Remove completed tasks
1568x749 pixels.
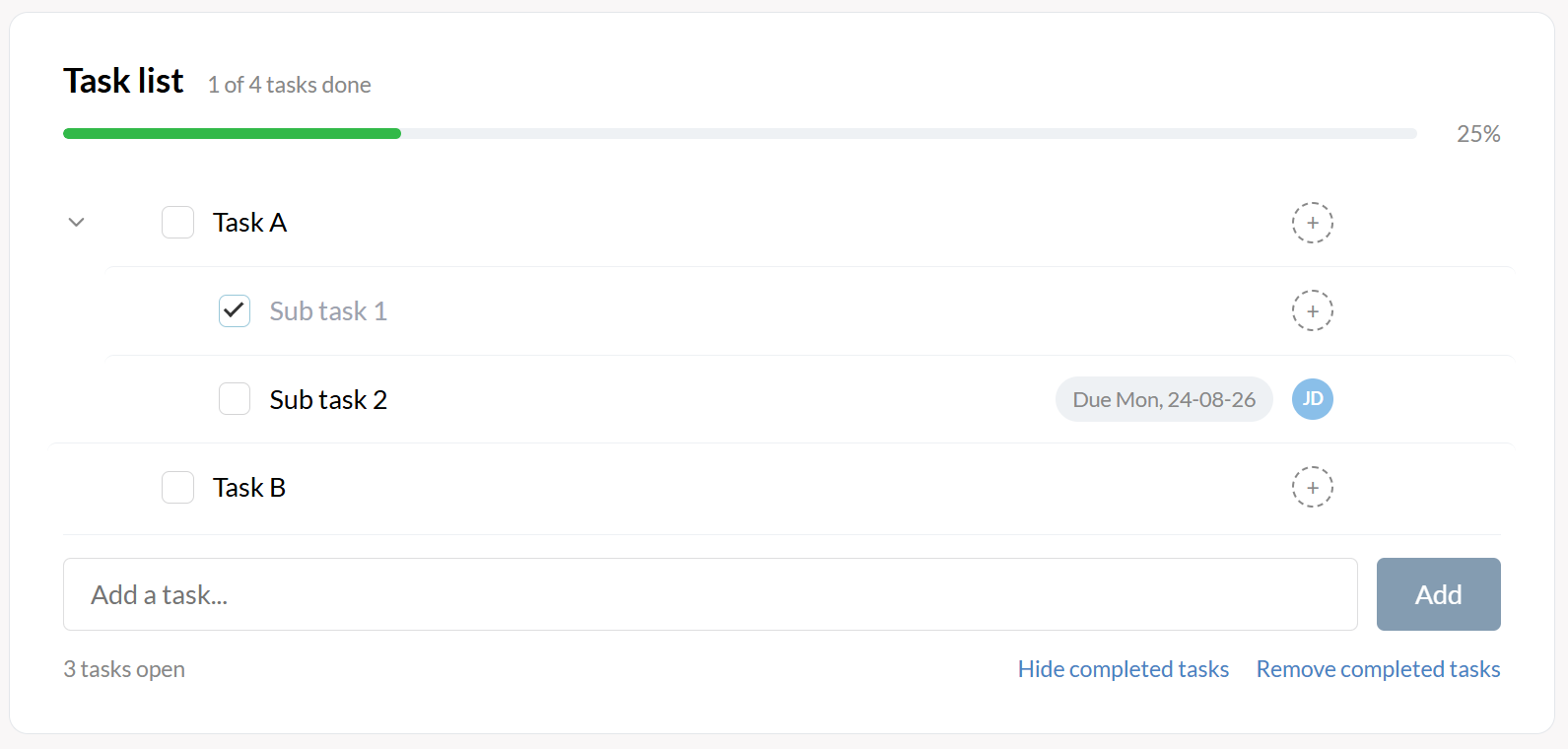coord(1378,669)
